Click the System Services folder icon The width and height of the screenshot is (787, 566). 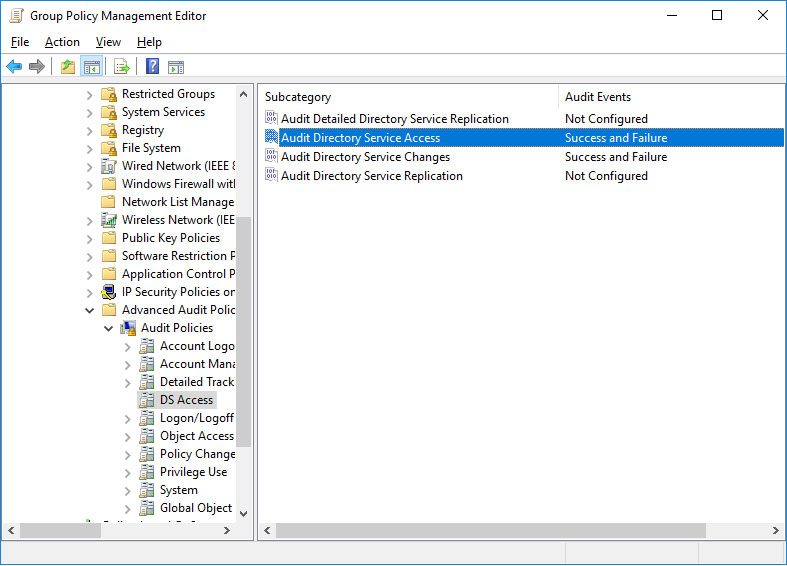coord(109,112)
